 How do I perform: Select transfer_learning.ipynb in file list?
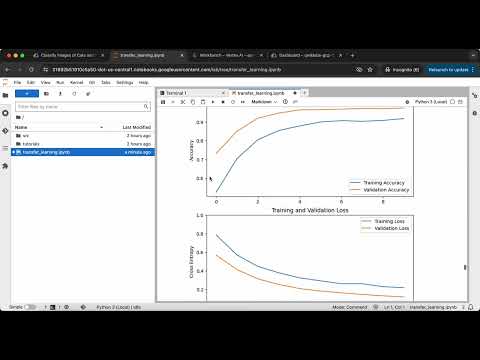[83, 152]
